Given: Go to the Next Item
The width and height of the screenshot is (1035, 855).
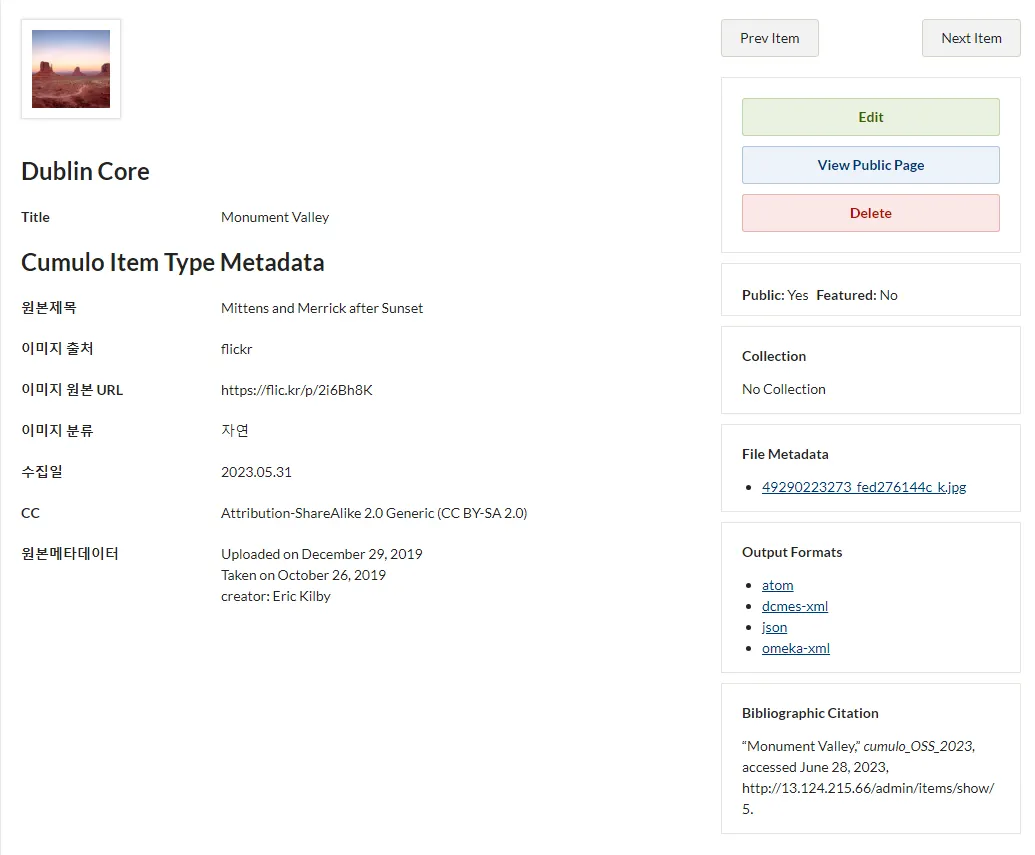Looking at the screenshot, I should [970, 38].
